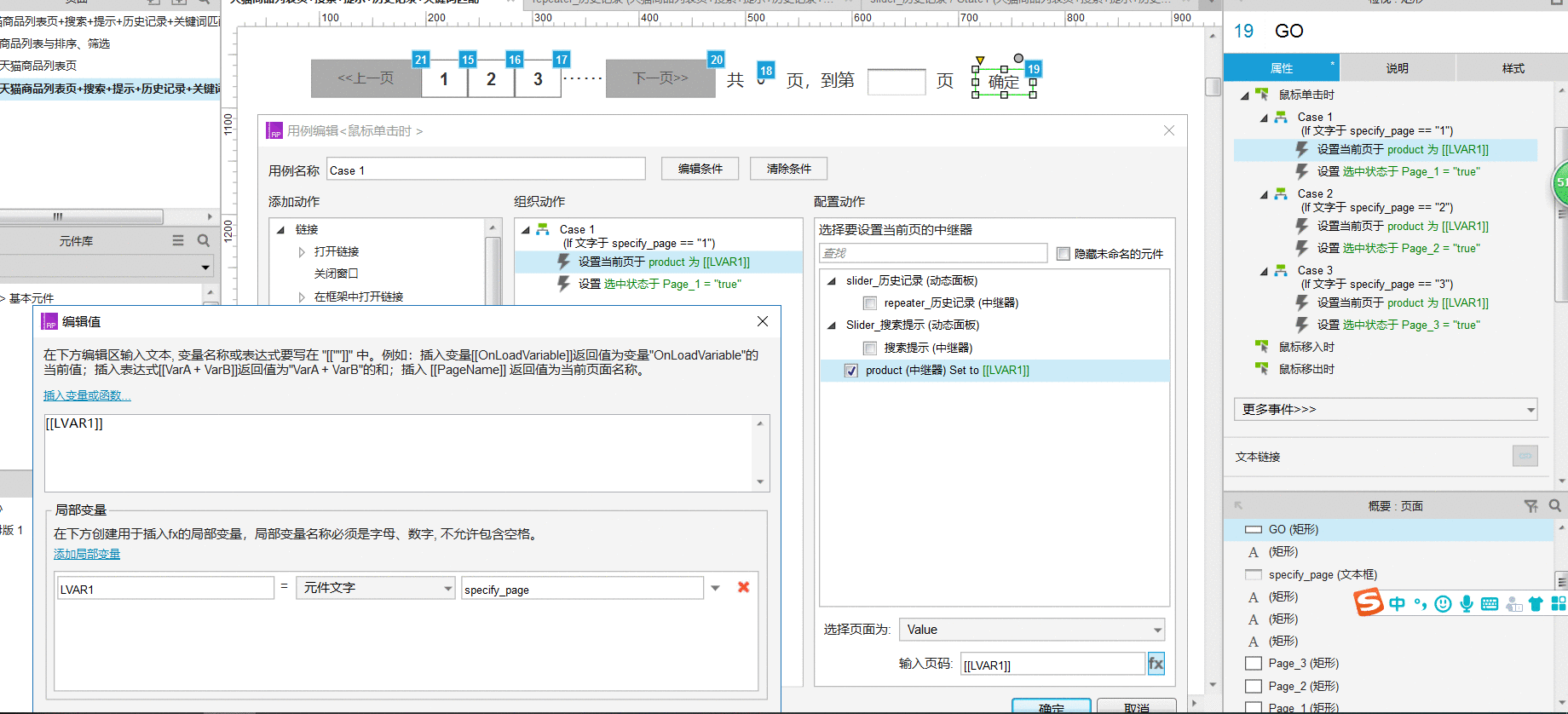Check repeater_历史记录 (中继器) checkbox
Viewport: 1568px width, 714px height.
[870, 303]
